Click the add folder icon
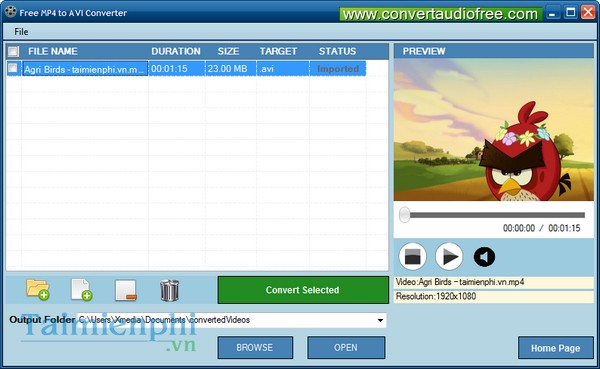 [38, 290]
